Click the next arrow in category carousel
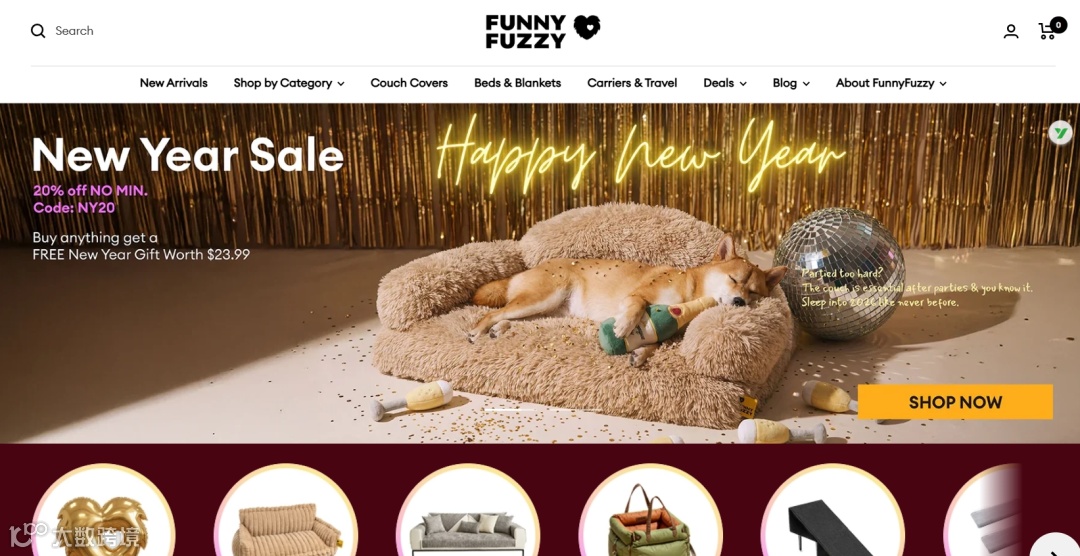The width and height of the screenshot is (1080, 556). (1054, 546)
